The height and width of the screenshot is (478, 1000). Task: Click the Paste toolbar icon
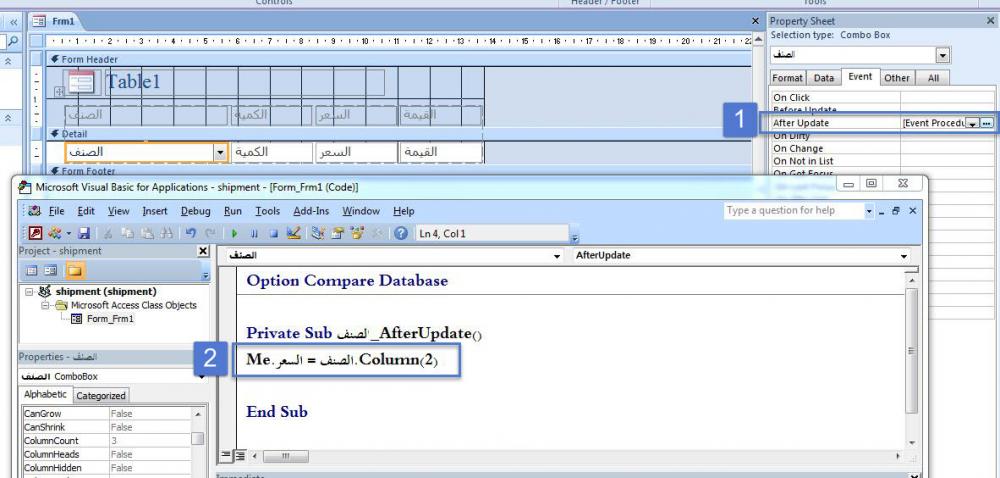point(147,233)
